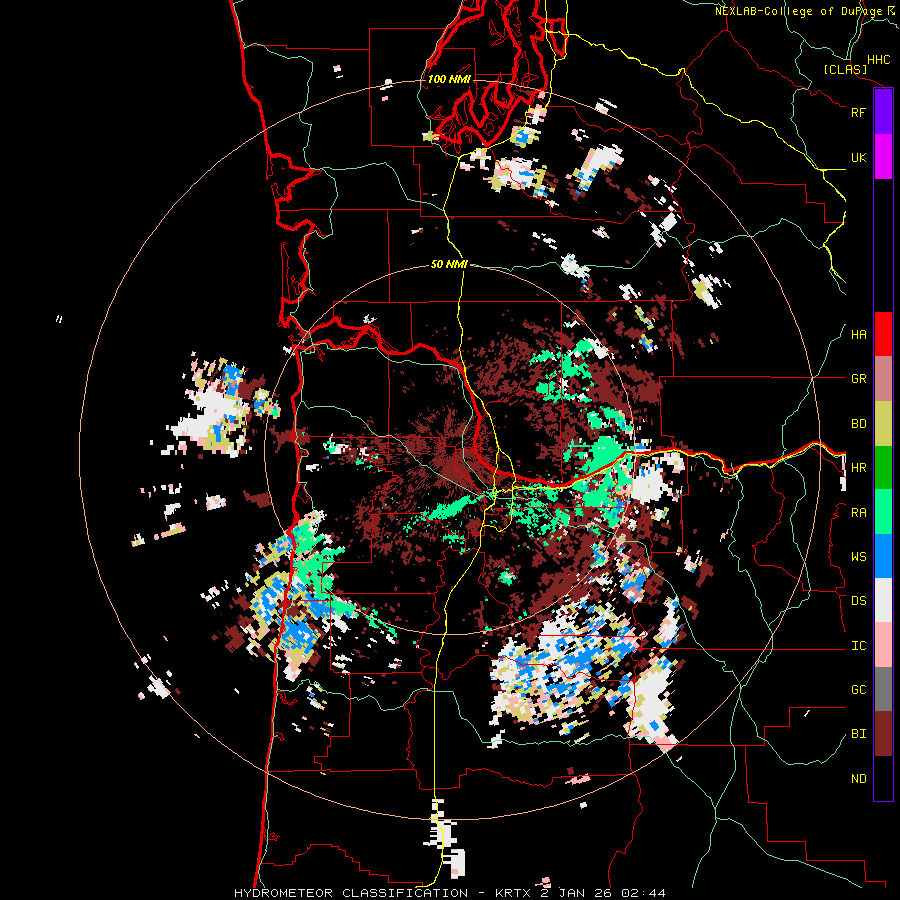Screen dimensions: 900x900
Task: Click the HA legend label
Action: pyautogui.click(x=858, y=335)
